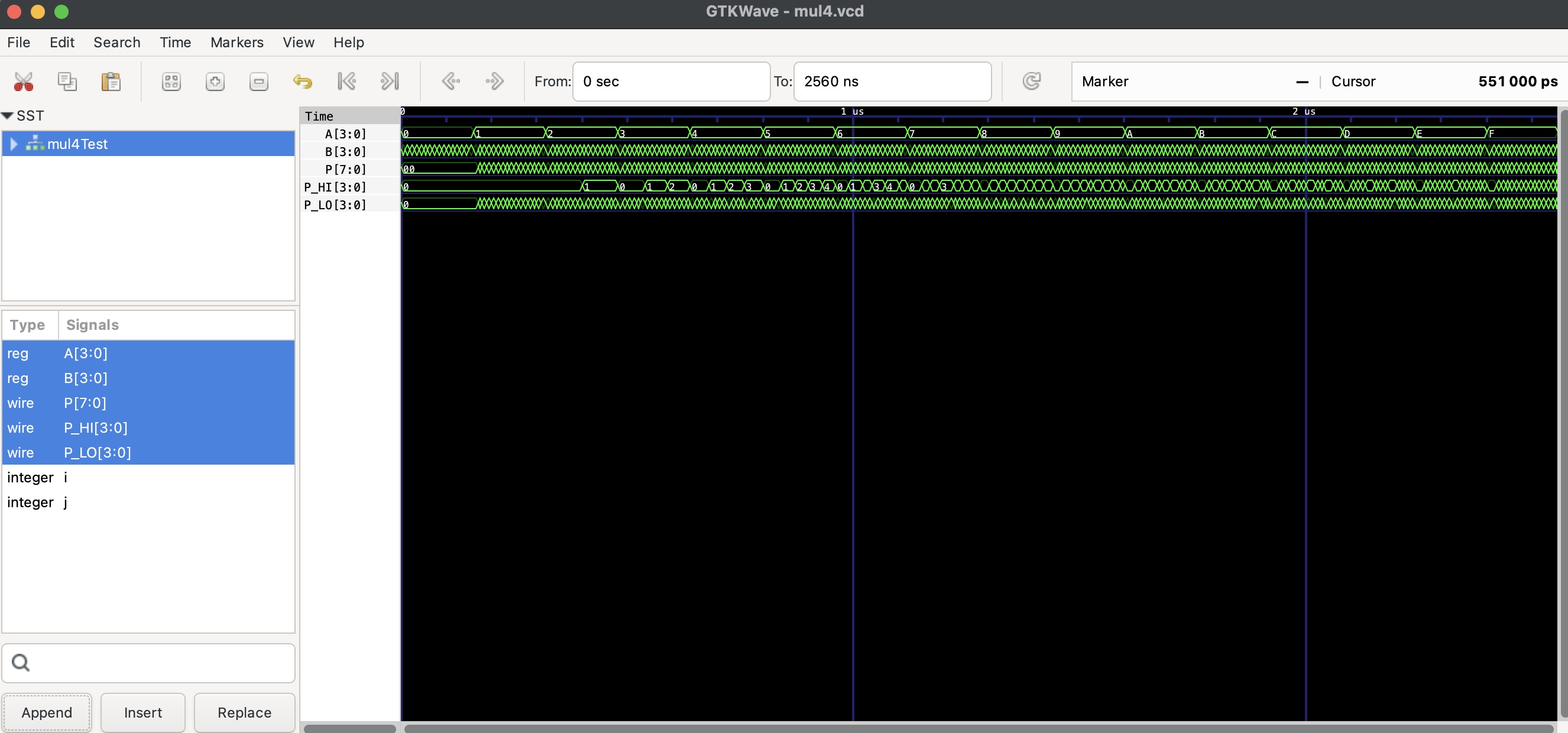Image resolution: width=1568 pixels, height=733 pixels.
Task: Click the Zoom to End icon
Action: 390,81
